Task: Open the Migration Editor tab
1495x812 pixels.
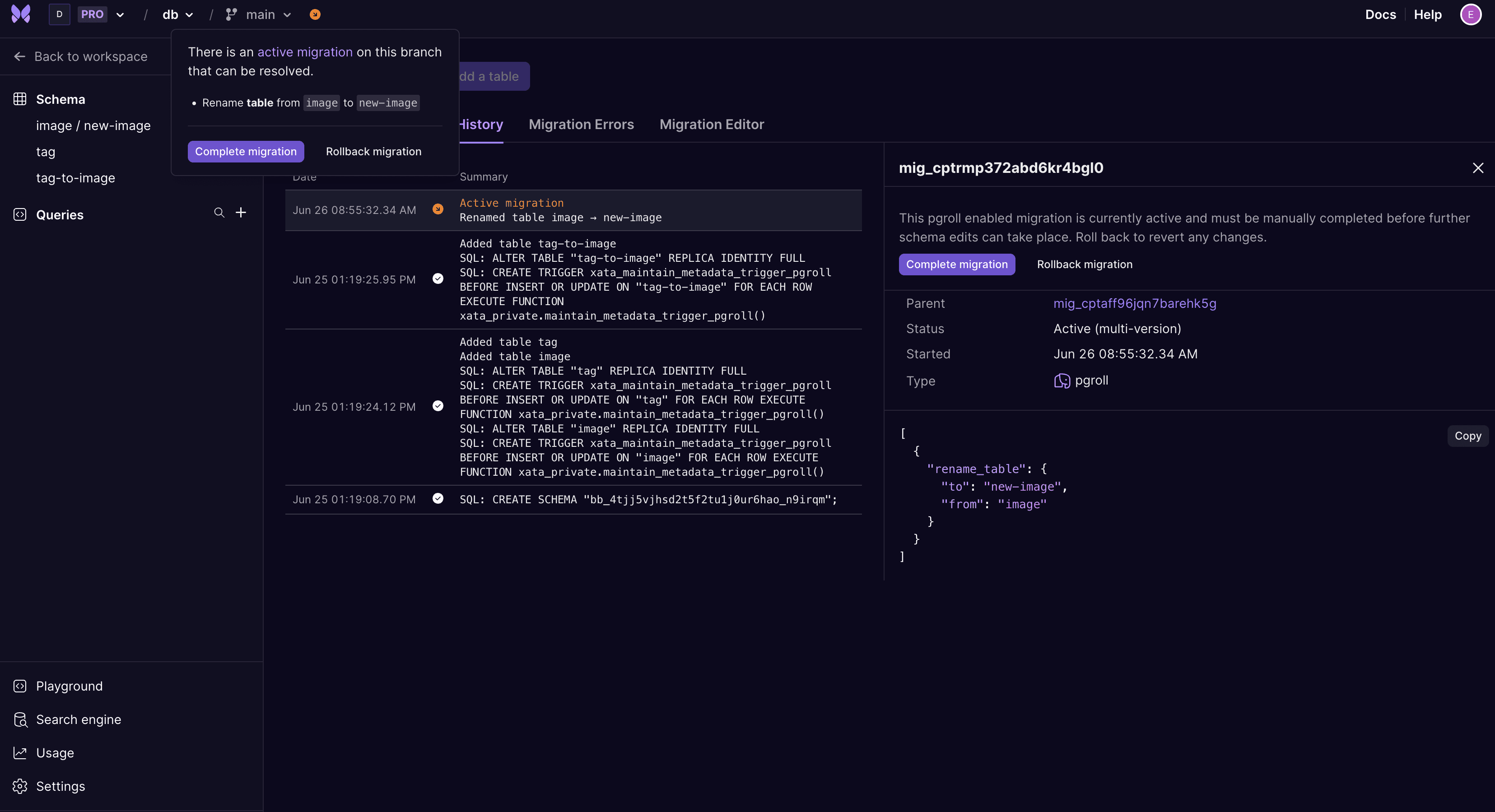Action: pyautogui.click(x=712, y=124)
